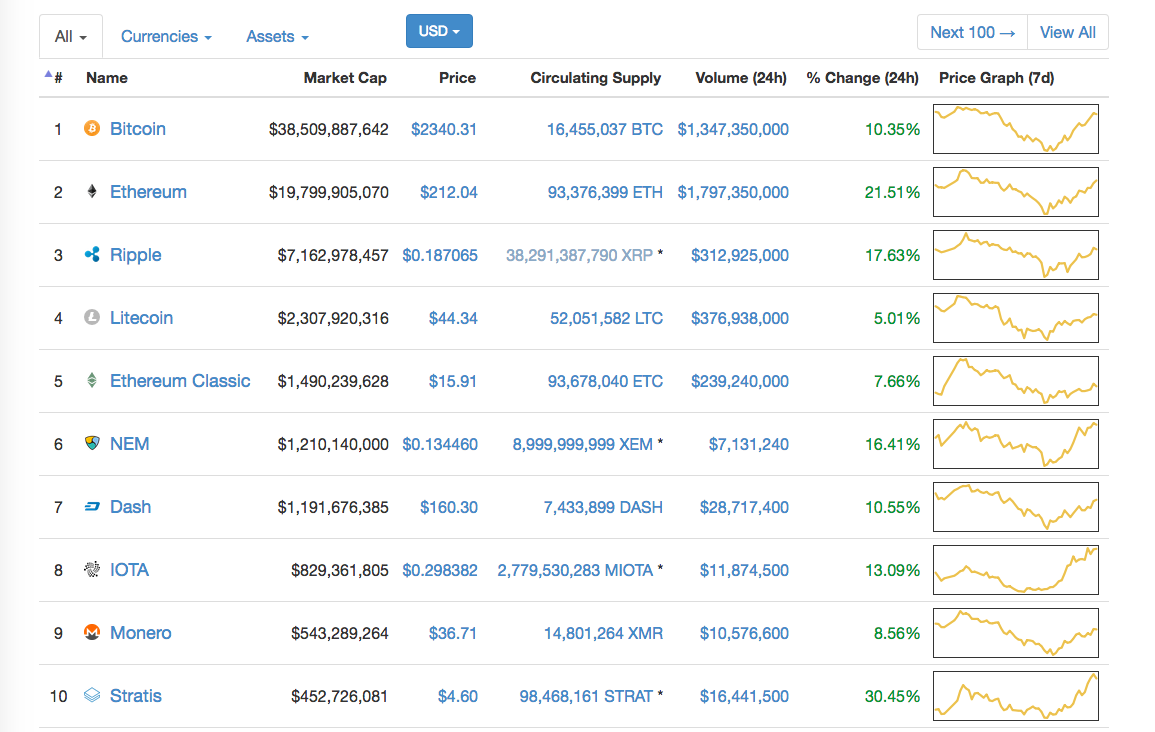Expand the Assets dropdown
This screenshot has width=1155, height=732.
click(x=278, y=36)
